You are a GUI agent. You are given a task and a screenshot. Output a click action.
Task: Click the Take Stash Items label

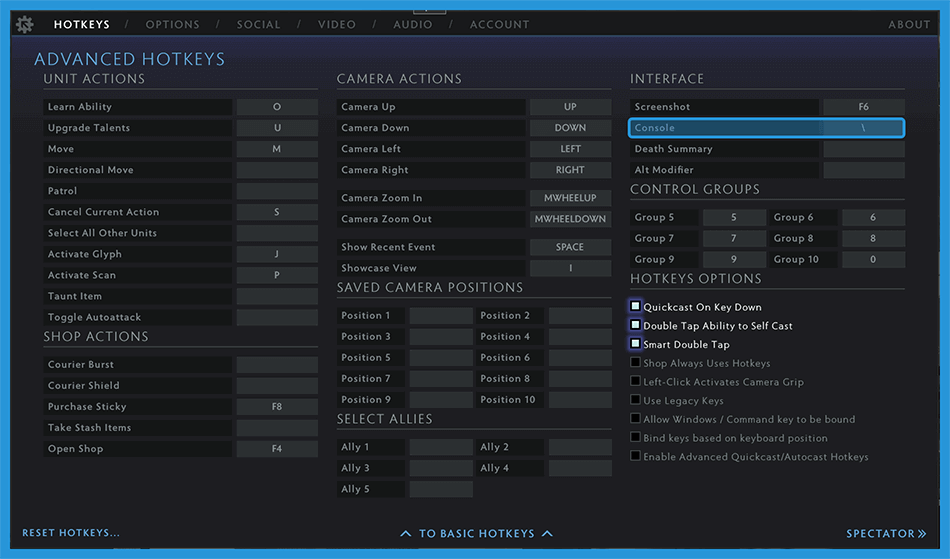[90, 428]
